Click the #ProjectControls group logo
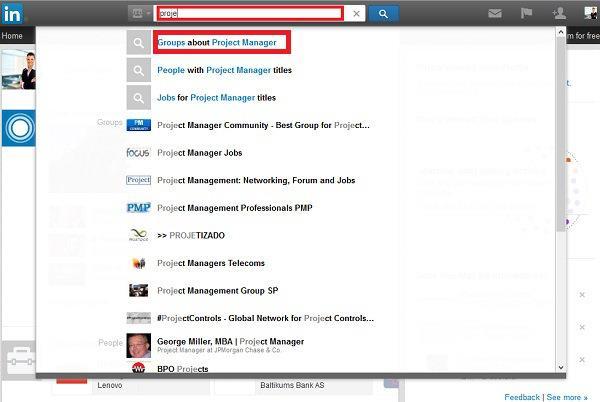This screenshot has width=600, height=402. pos(139,318)
